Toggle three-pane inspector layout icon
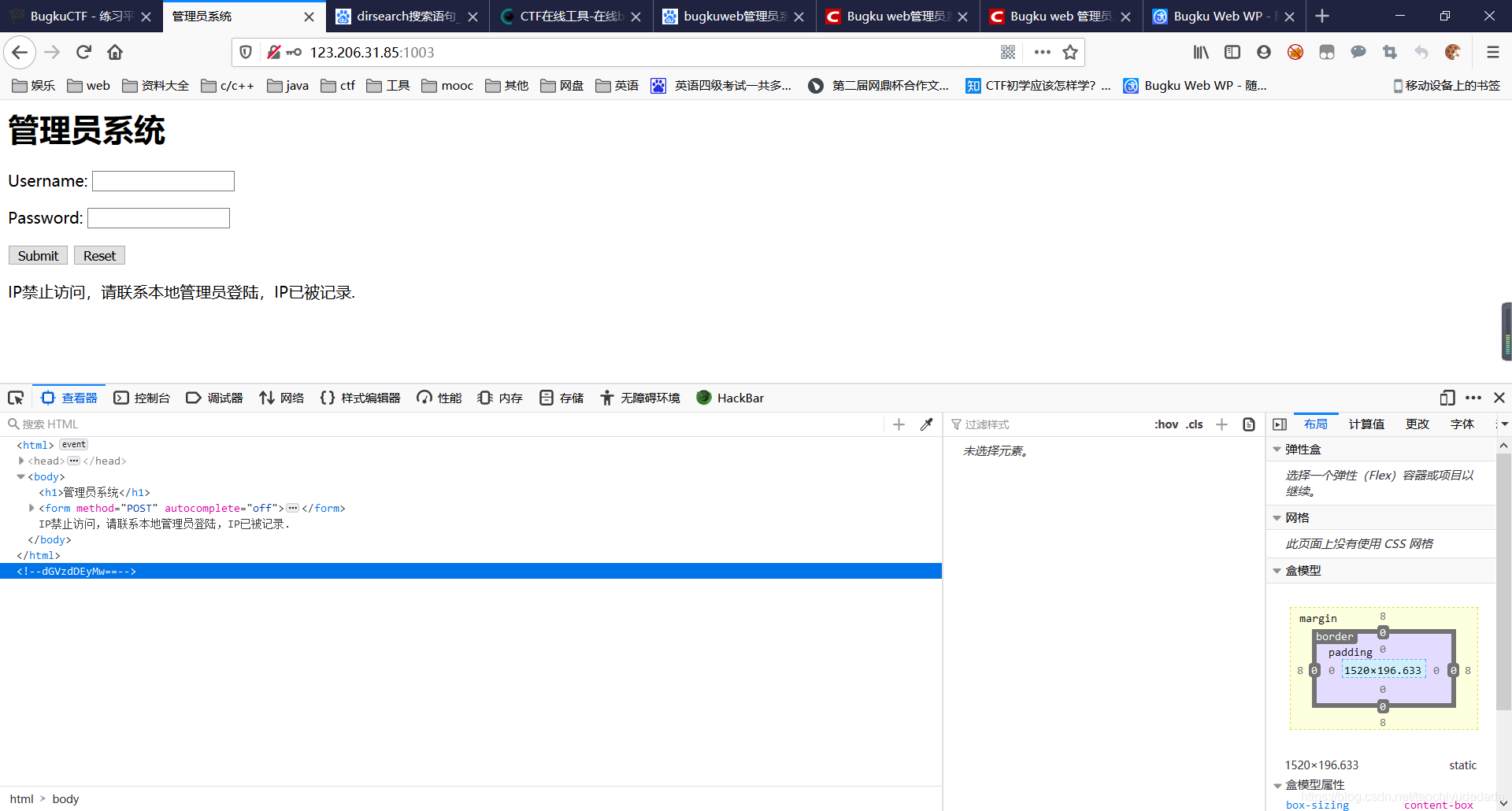 [x=1280, y=424]
